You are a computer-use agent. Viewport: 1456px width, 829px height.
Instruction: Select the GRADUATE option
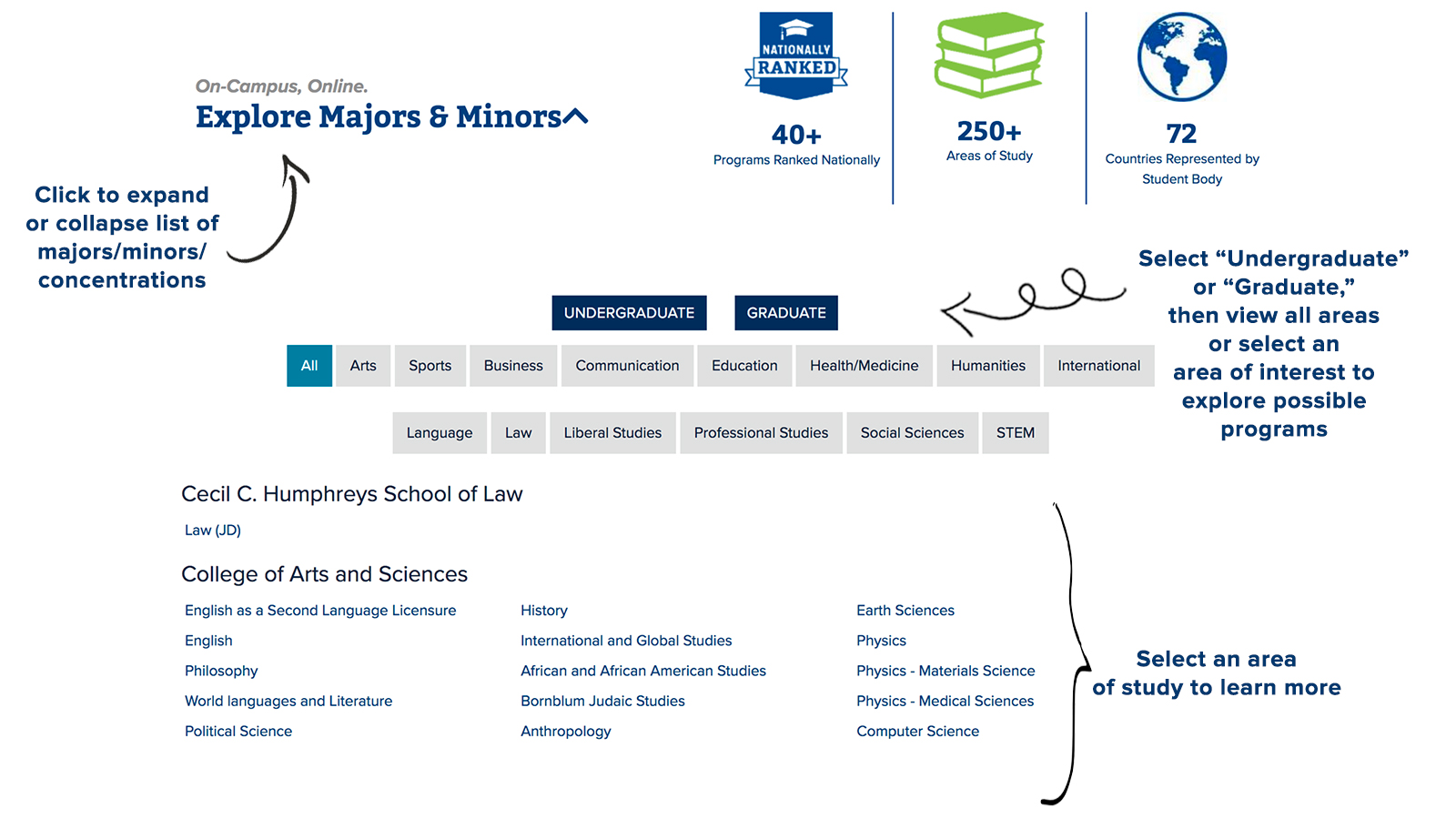coord(785,312)
